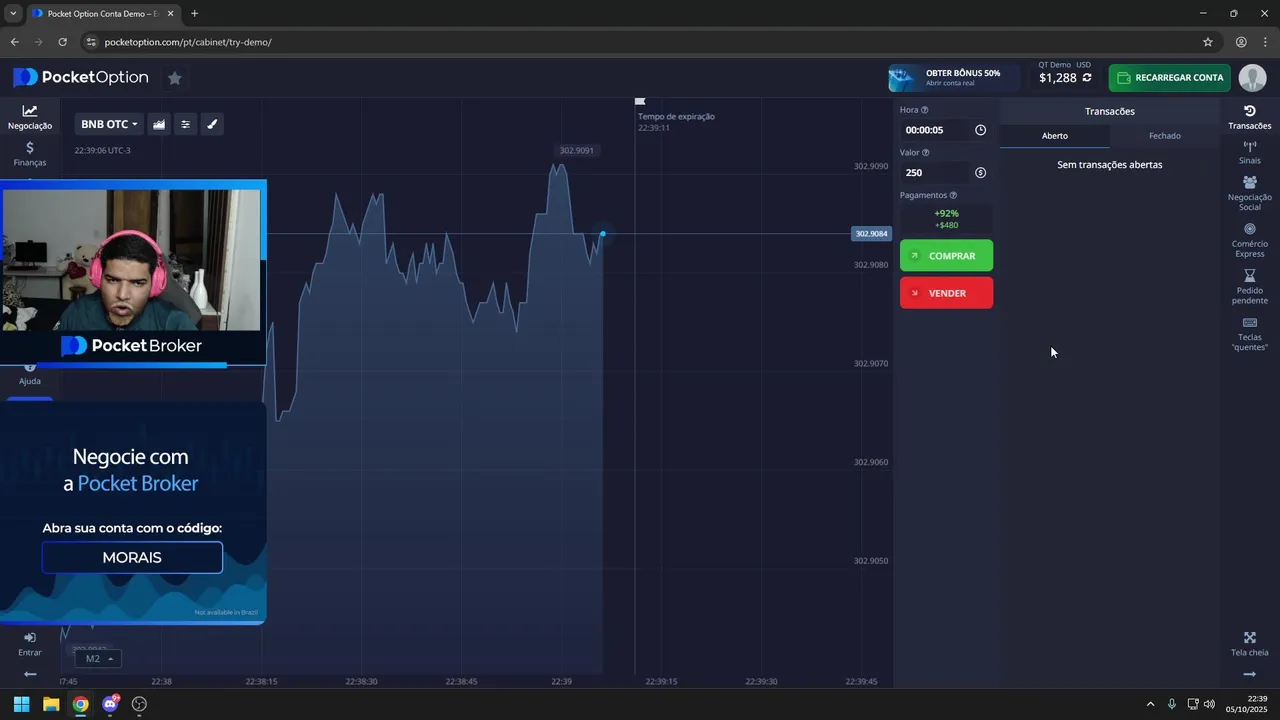
Task: Open the QT Demo account dropdown
Action: (1064, 72)
